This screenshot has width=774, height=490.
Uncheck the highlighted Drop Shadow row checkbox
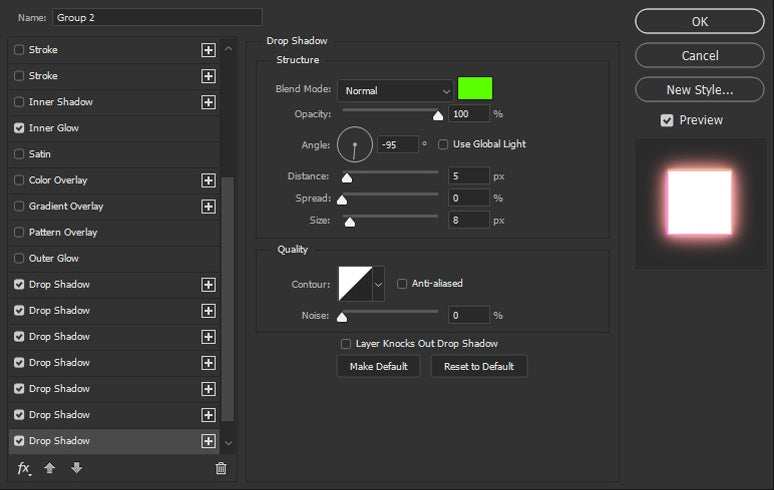(x=19, y=441)
